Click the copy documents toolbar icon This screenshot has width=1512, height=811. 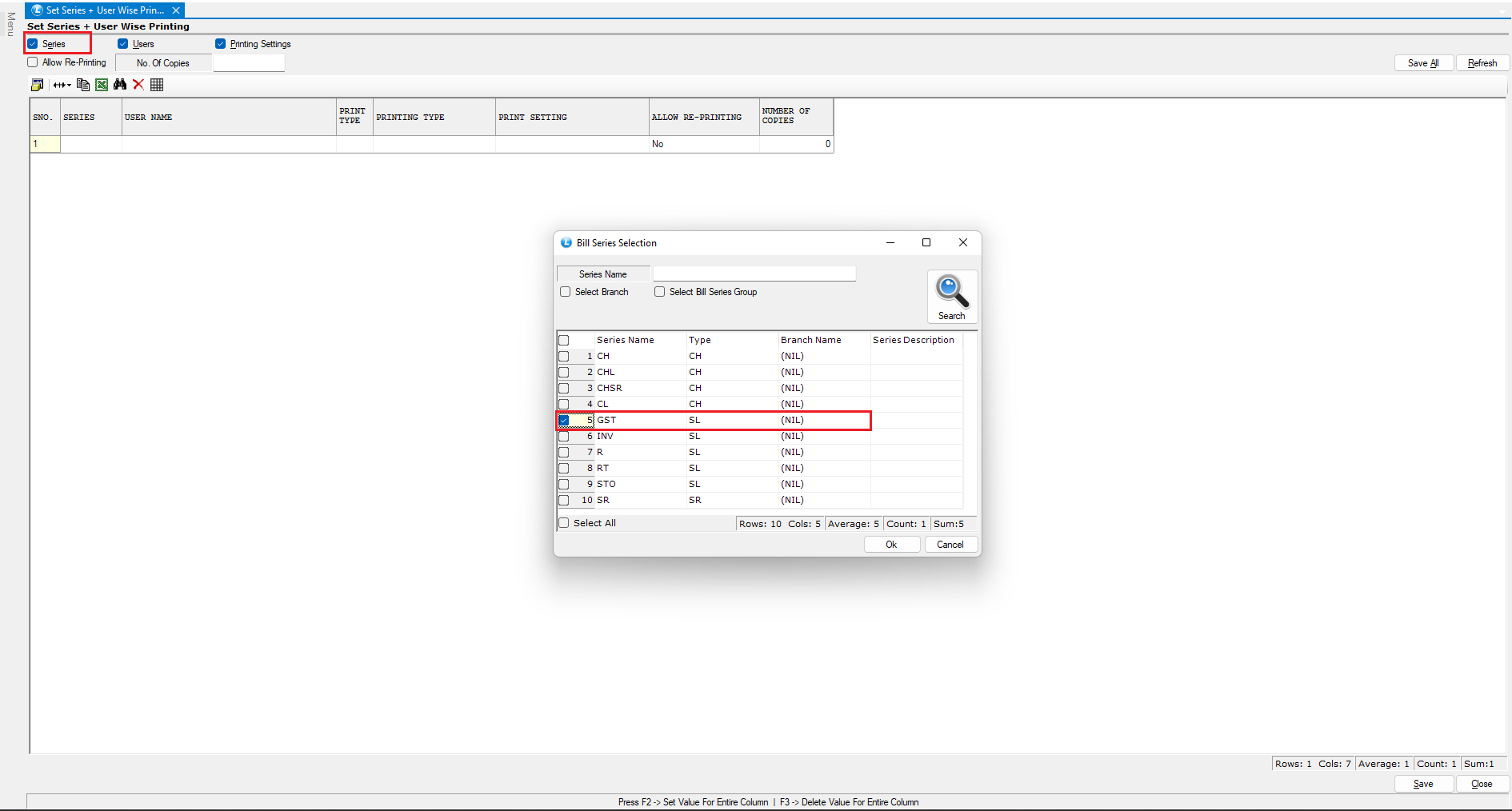[x=82, y=85]
